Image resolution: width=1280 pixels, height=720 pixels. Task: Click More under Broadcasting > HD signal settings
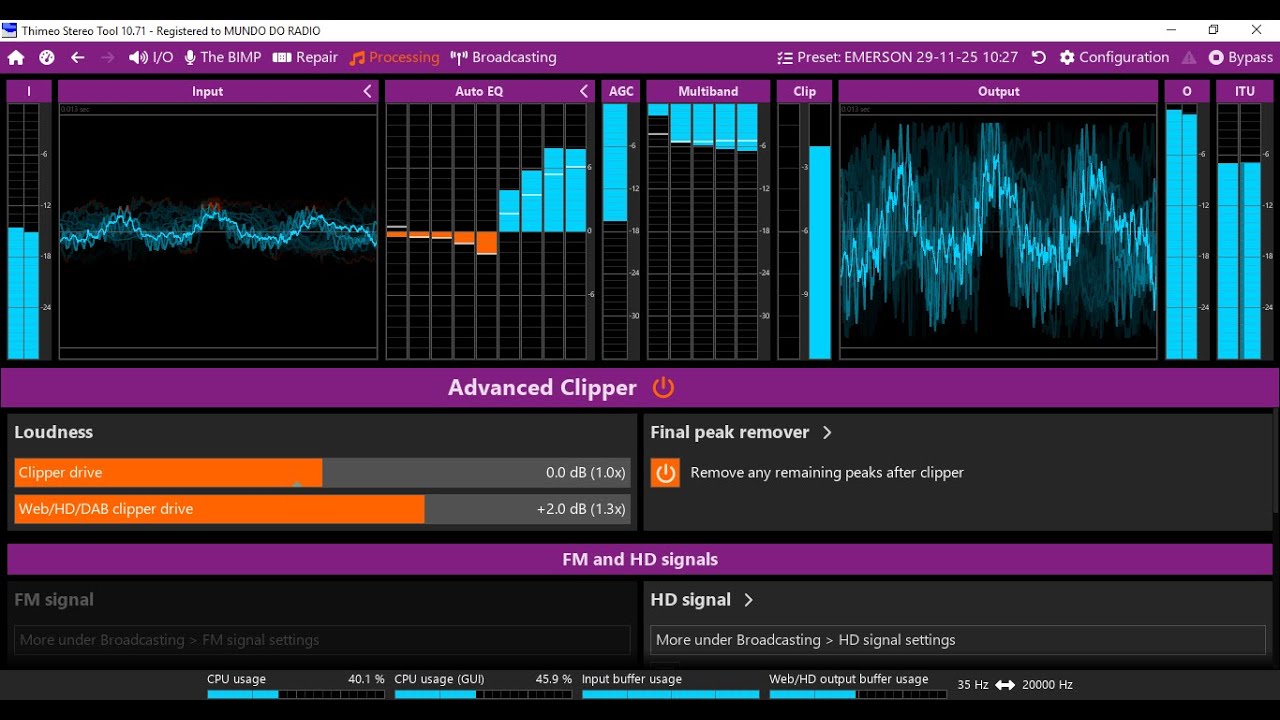tap(958, 640)
